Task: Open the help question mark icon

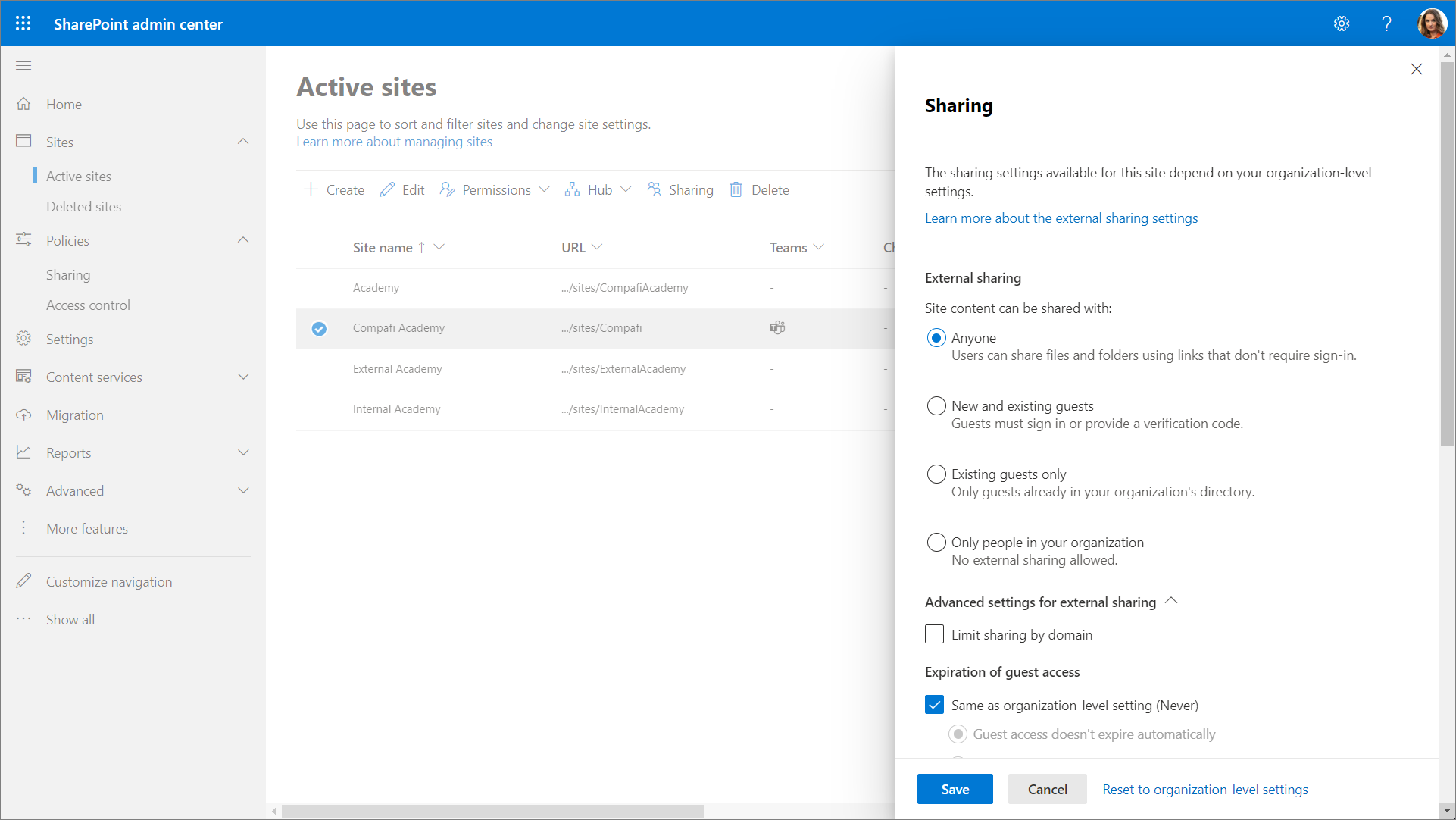Action: click(x=1386, y=23)
